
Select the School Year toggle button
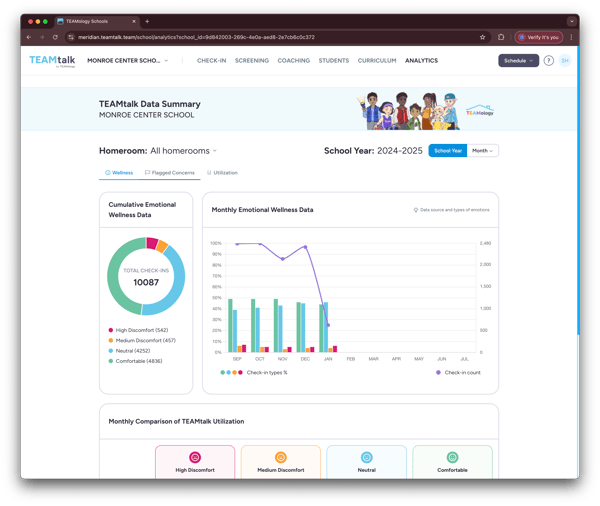pos(448,151)
